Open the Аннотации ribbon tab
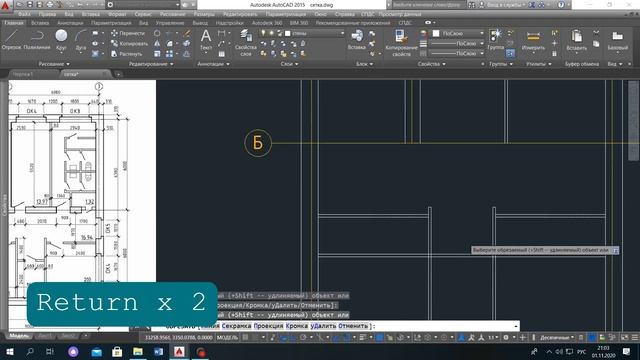 point(70,23)
